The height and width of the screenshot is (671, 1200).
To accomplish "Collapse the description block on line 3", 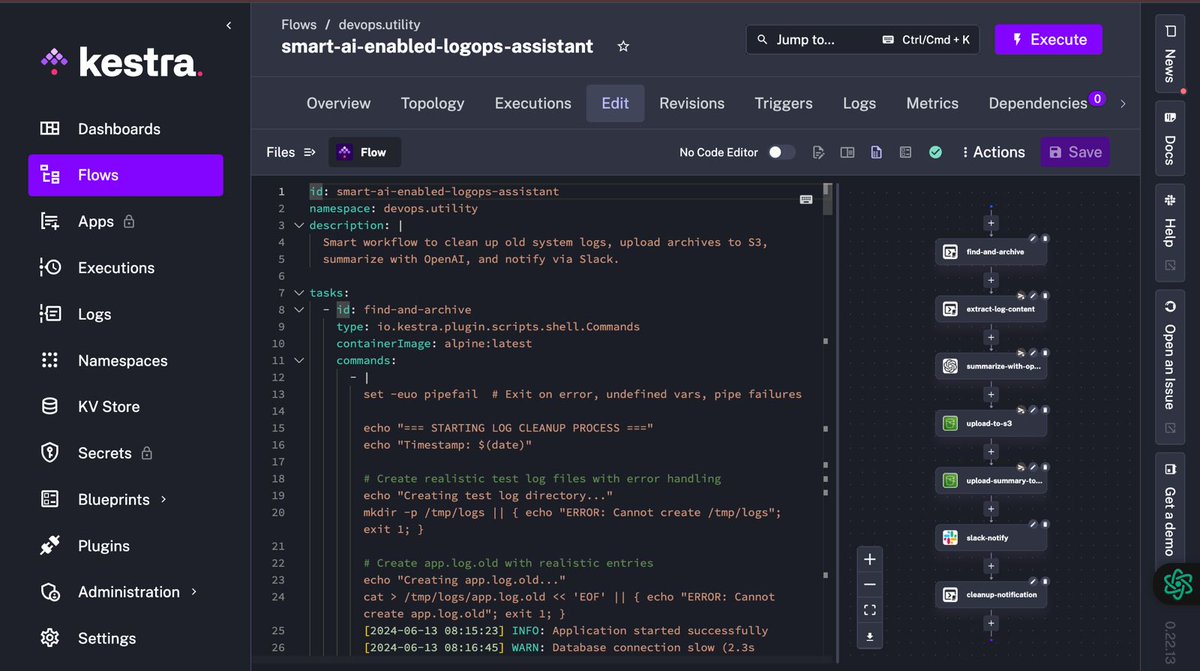I will pyautogui.click(x=298, y=225).
